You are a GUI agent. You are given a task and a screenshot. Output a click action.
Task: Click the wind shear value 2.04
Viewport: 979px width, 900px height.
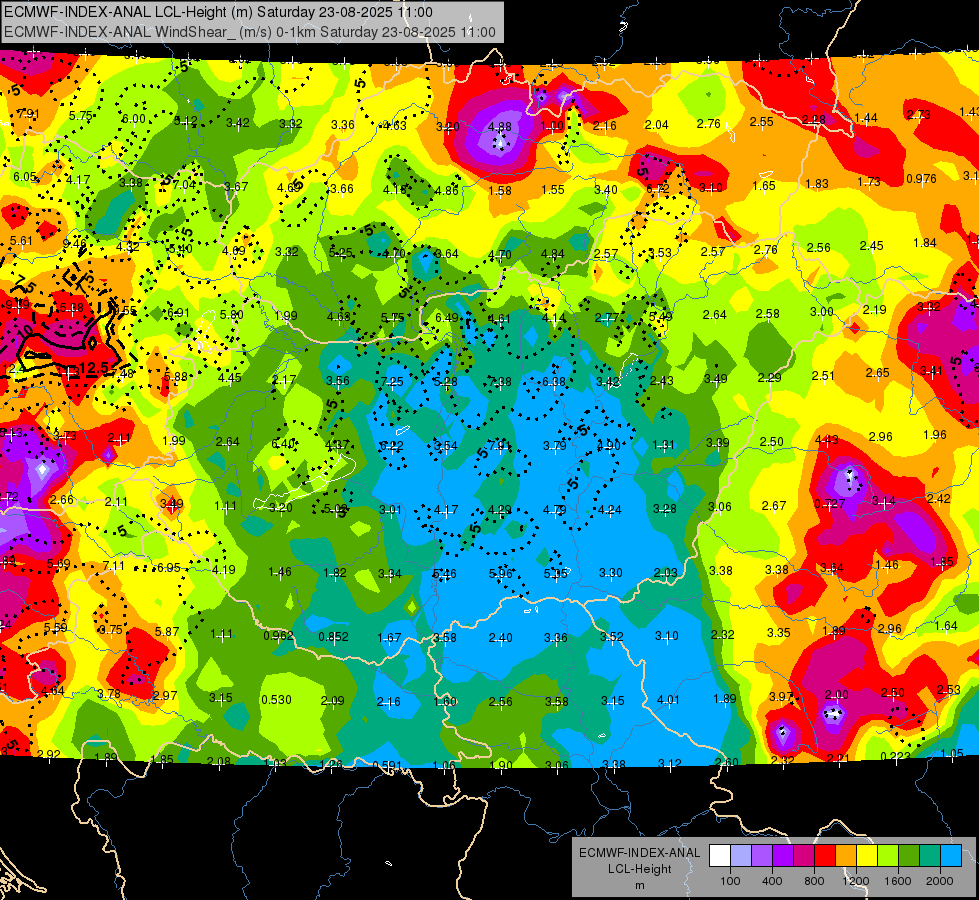click(656, 125)
